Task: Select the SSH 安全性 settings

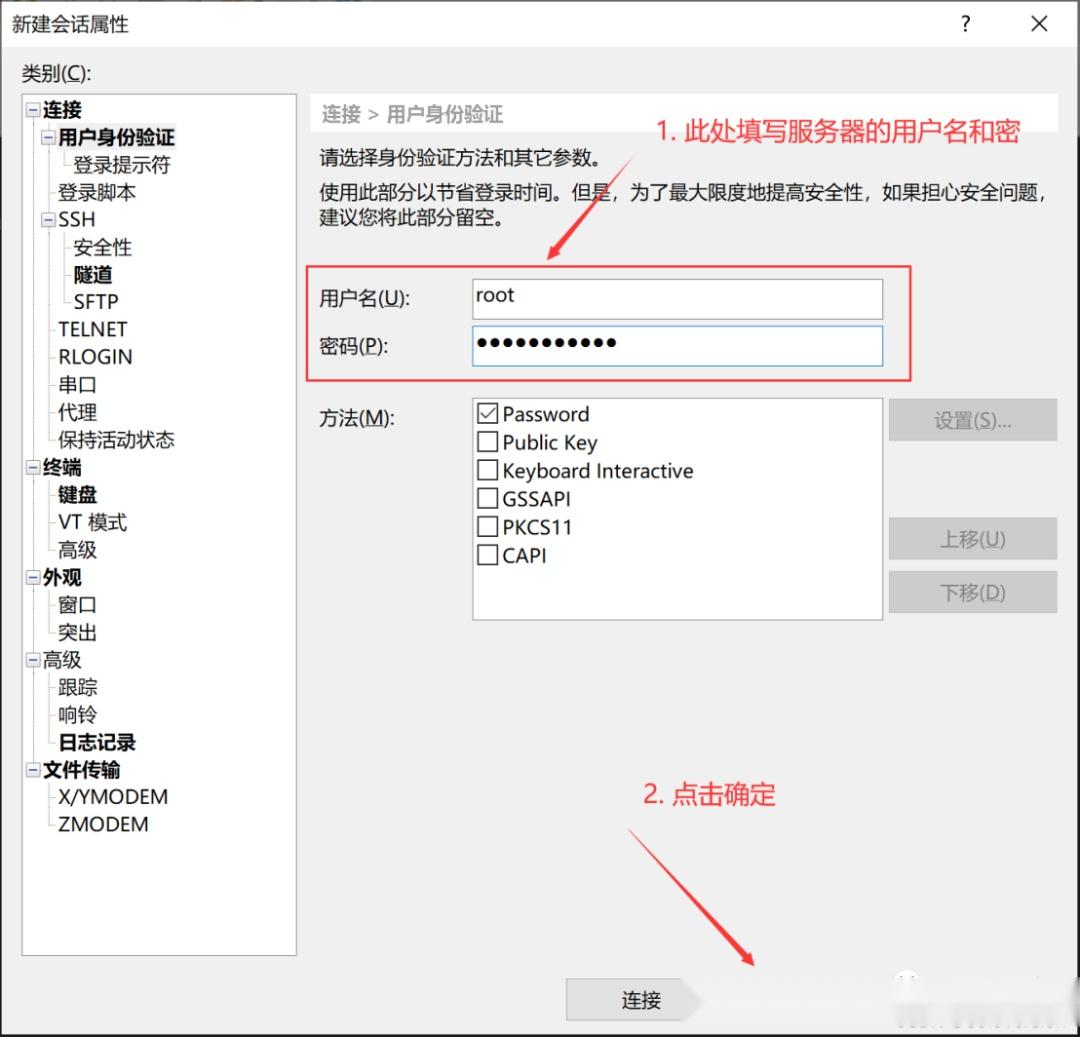Action: click(x=102, y=247)
